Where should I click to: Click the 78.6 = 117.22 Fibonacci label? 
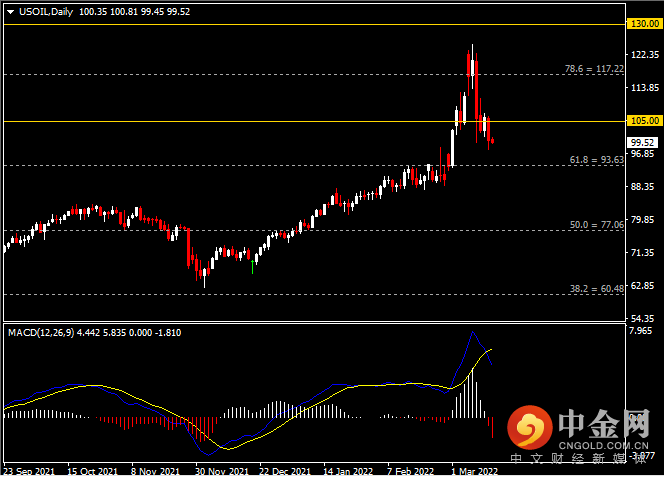pyautogui.click(x=594, y=69)
